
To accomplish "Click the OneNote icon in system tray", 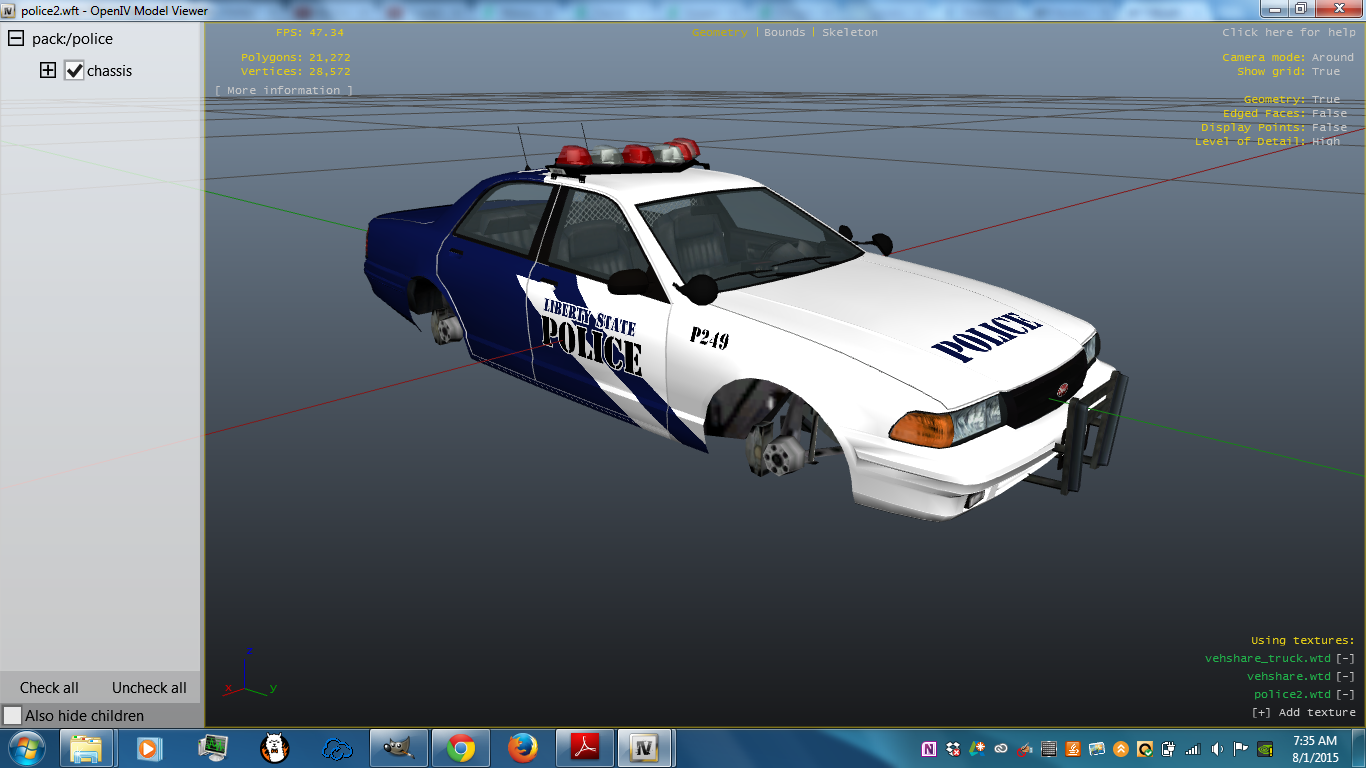I will tap(929, 749).
